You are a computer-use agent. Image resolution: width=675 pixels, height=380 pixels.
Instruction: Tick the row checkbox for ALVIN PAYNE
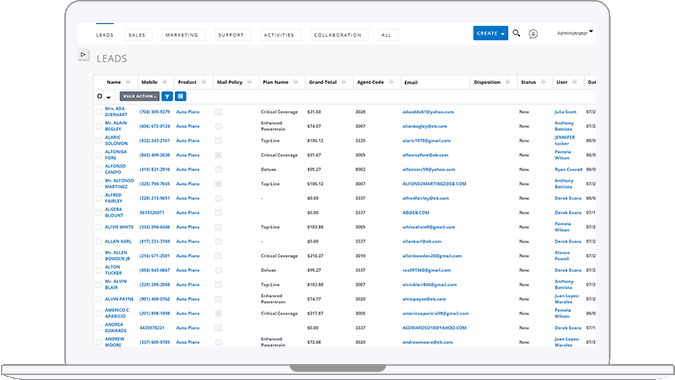pos(99,299)
